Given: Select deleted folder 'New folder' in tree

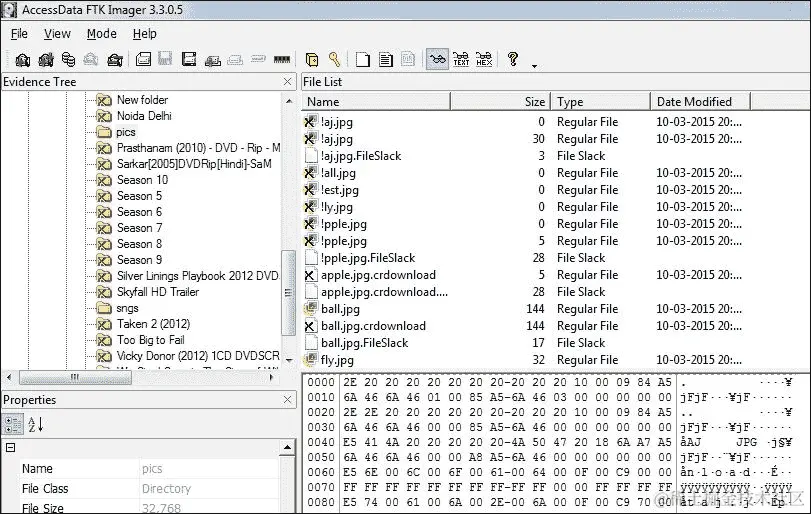Looking at the screenshot, I should click(x=142, y=100).
